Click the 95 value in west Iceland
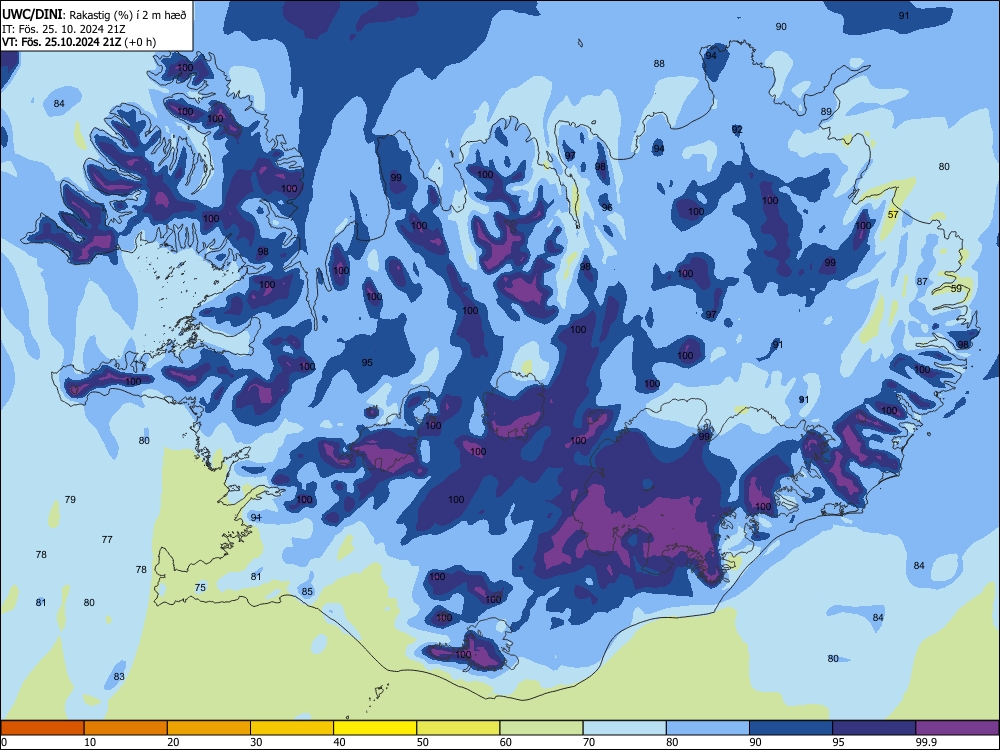 pyautogui.click(x=367, y=362)
